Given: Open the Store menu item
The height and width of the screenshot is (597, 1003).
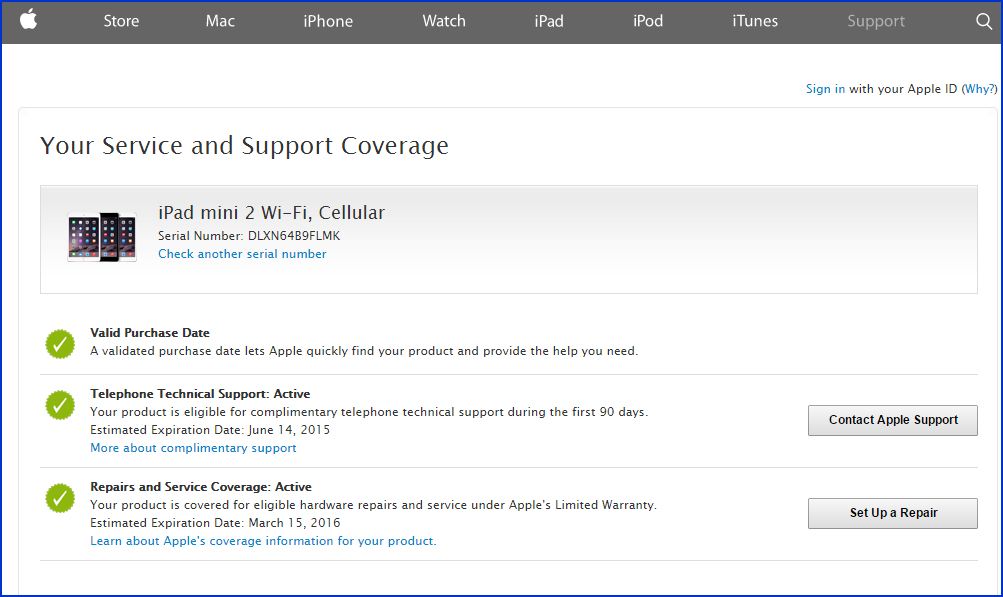Looking at the screenshot, I should coord(121,21).
